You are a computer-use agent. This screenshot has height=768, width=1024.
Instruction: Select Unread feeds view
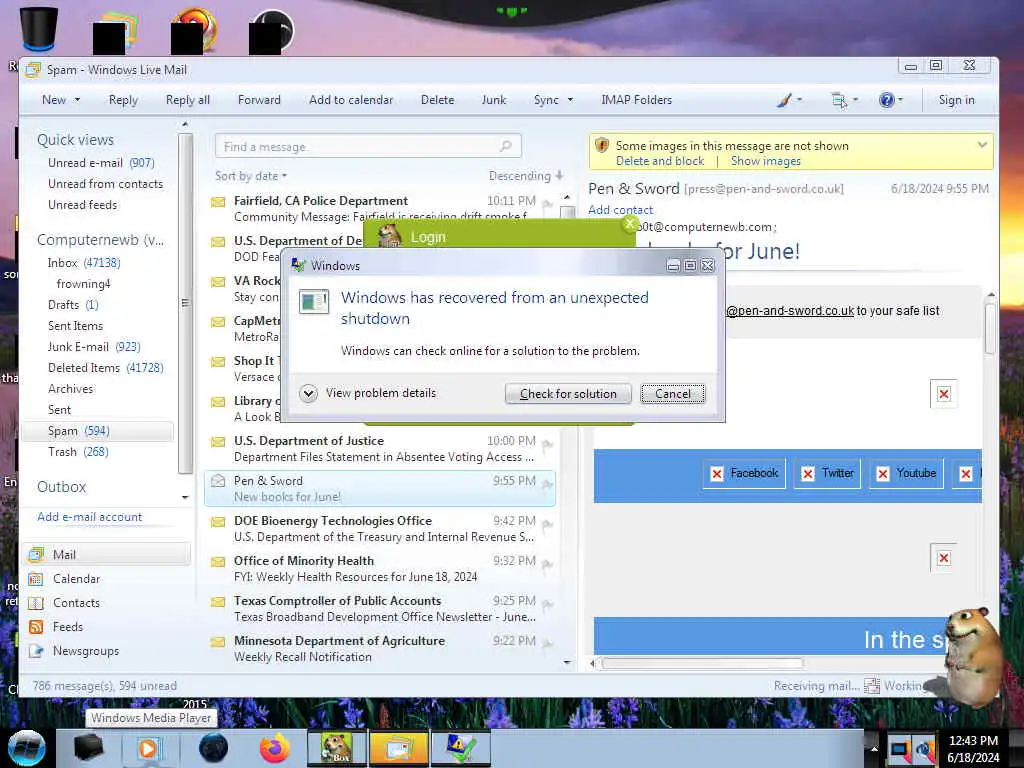[82, 204]
